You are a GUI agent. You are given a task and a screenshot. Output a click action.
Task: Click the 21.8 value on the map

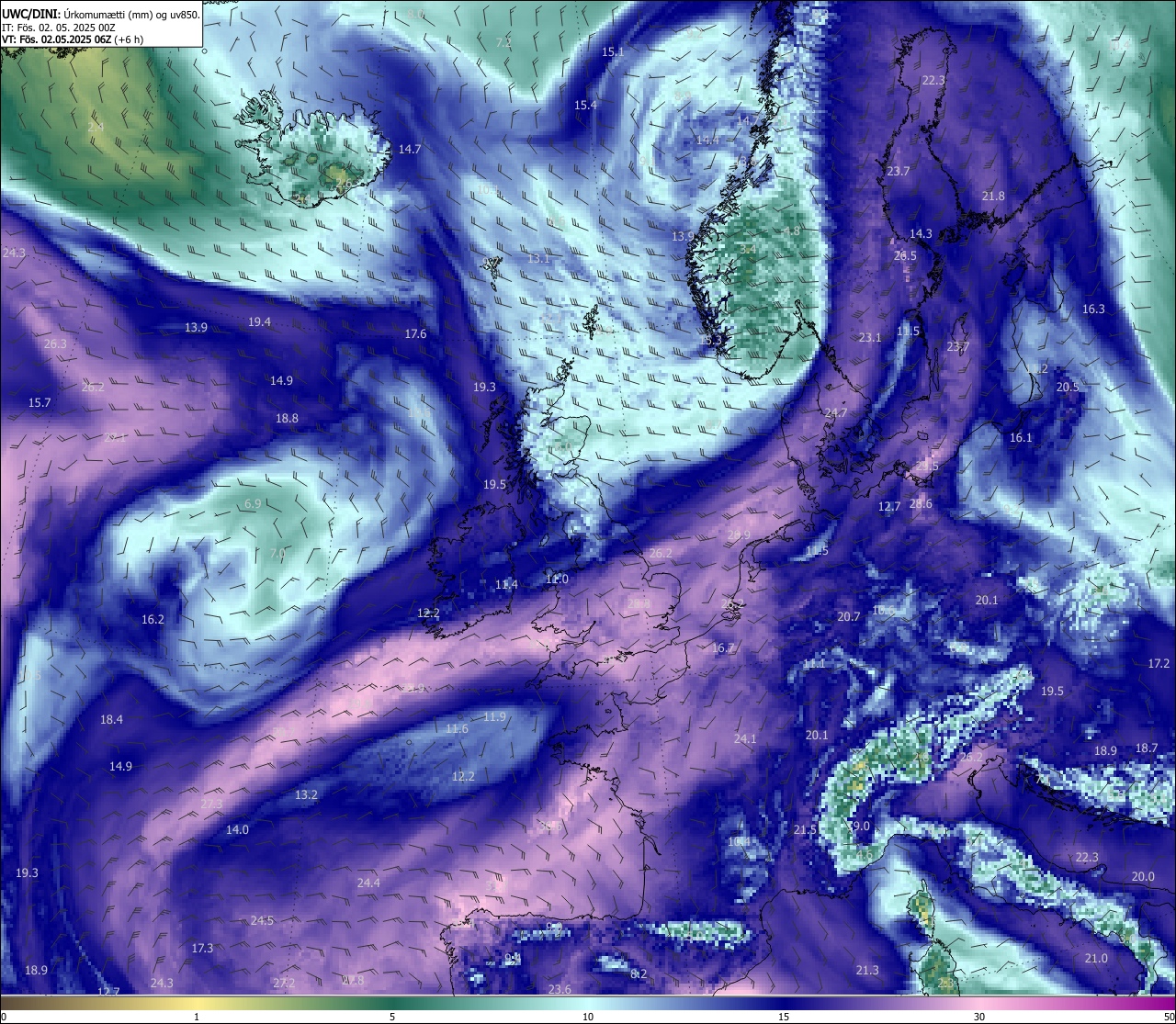click(x=993, y=197)
